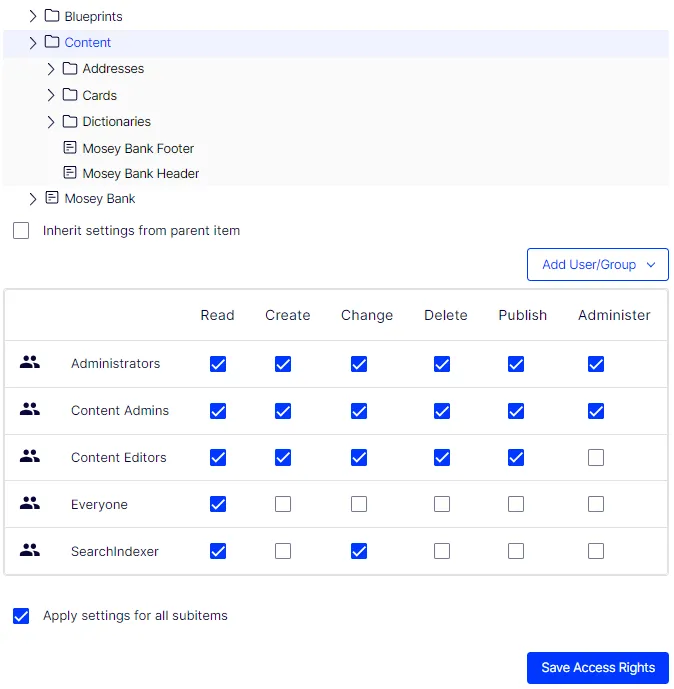The height and width of the screenshot is (689, 674).
Task: Click the SearchIndexer group name
Action: tap(115, 551)
